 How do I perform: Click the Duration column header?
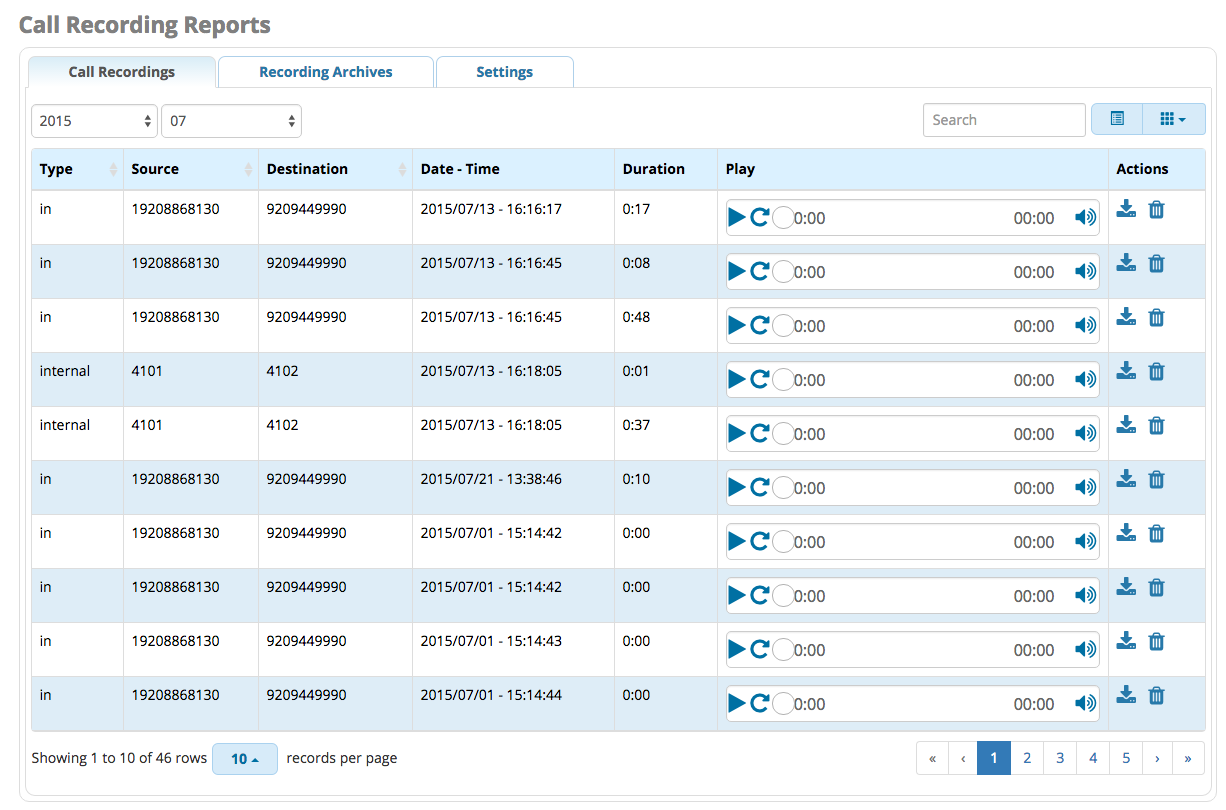click(666, 169)
